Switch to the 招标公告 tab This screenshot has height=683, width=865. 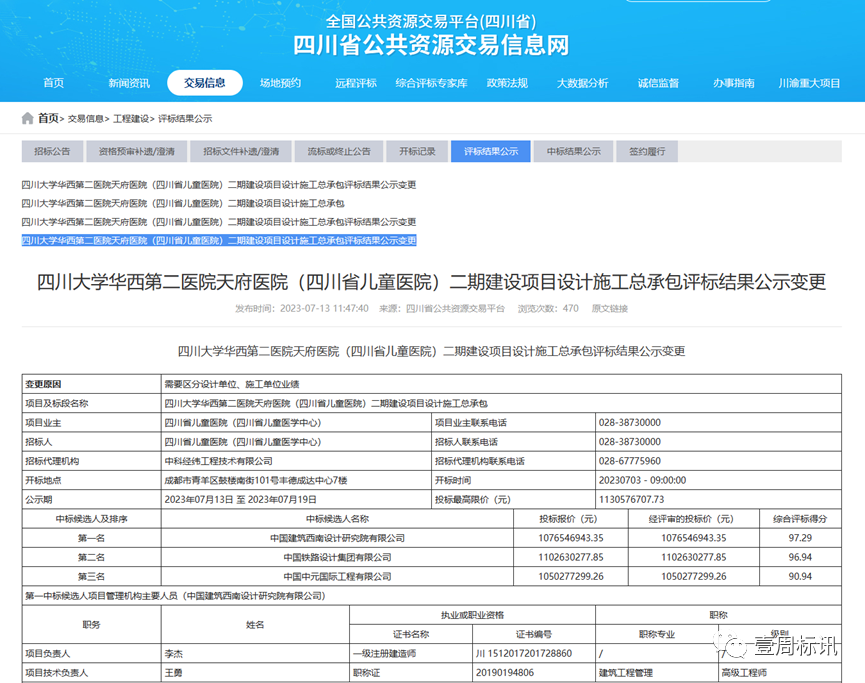(x=52, y=151)
